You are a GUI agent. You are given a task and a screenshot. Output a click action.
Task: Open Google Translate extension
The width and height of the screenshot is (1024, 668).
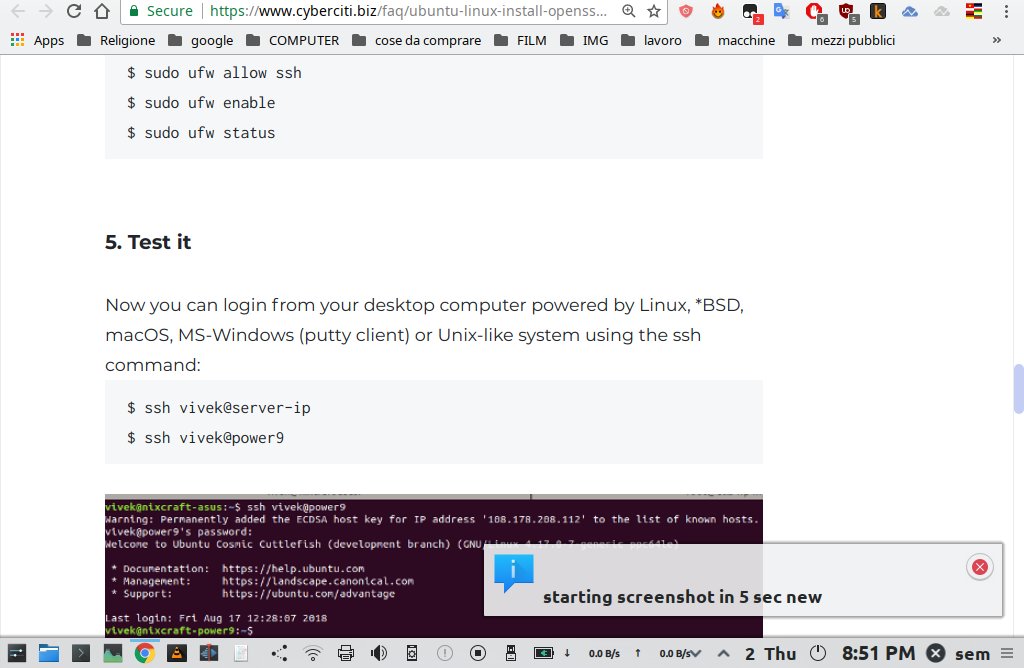click(x=782, y=11)
